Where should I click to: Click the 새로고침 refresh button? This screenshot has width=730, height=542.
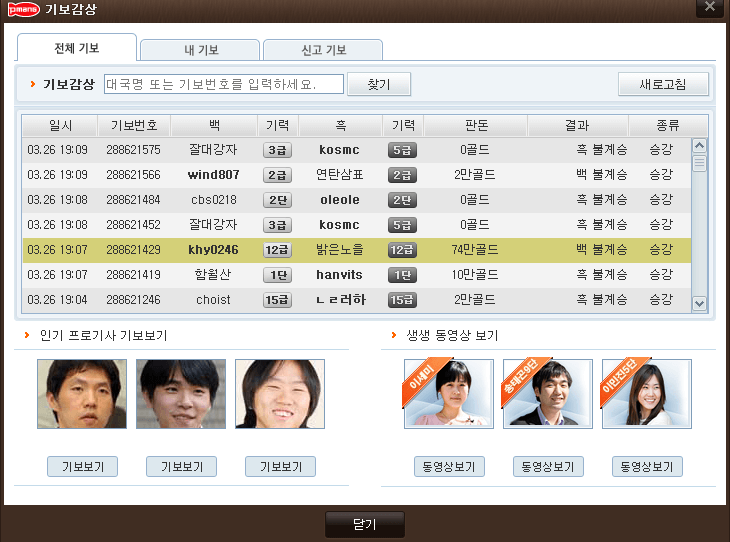(x=663, y=84)
